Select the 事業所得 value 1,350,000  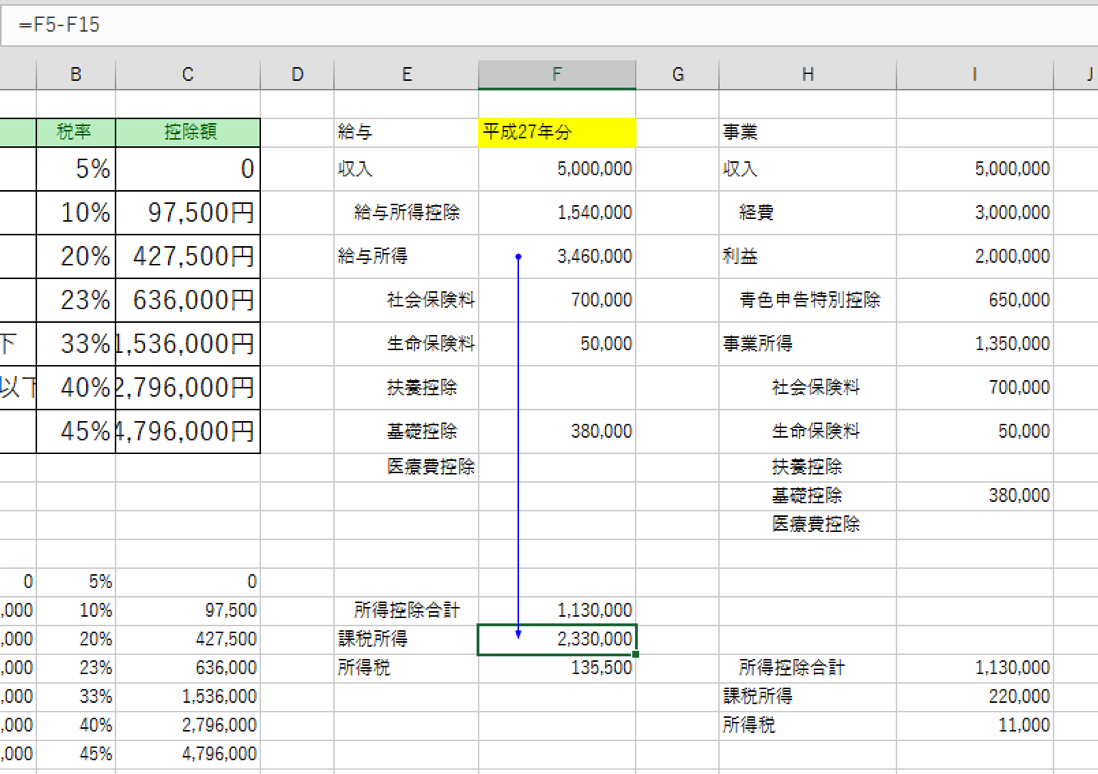tap(974, 344)
